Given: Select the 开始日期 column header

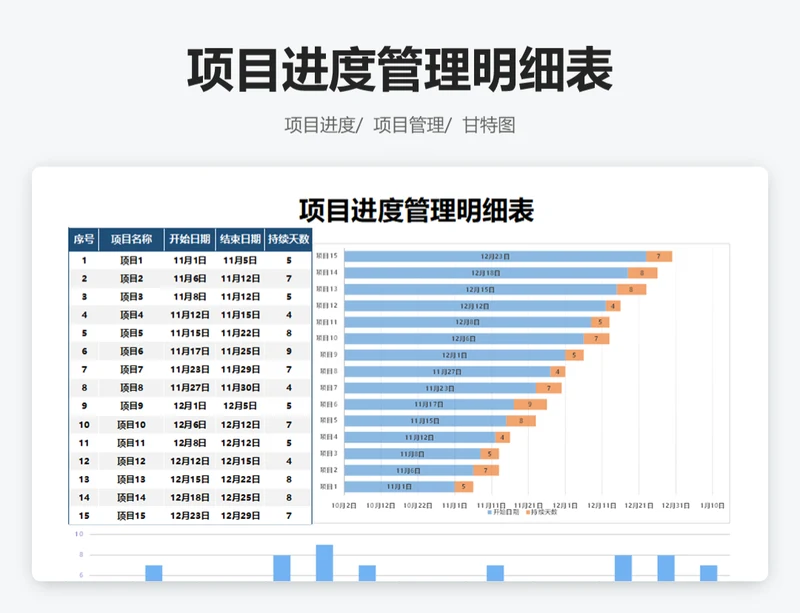Looking at the screenshot, I should coord(190,239).
